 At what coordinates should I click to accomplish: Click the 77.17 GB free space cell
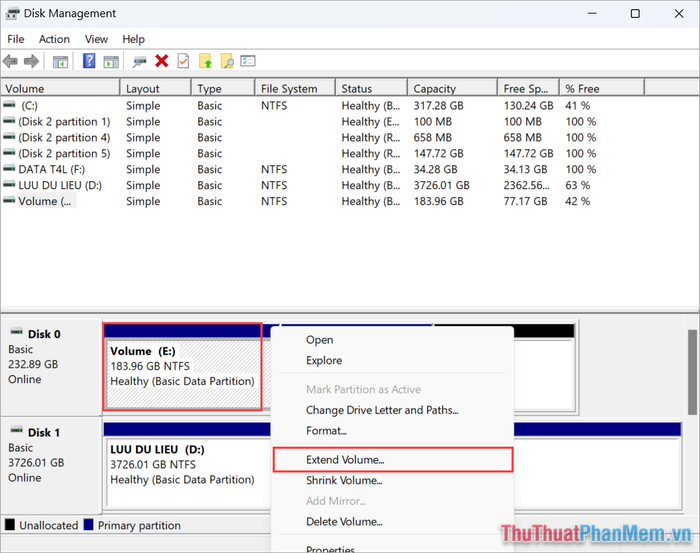pyautogui.click(x=525, y=202)
